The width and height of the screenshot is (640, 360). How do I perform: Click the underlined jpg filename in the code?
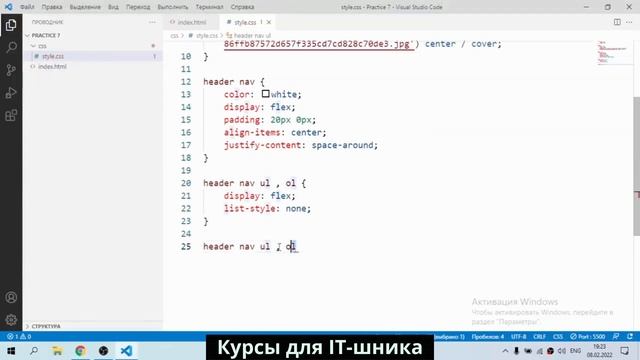(318, 44)
